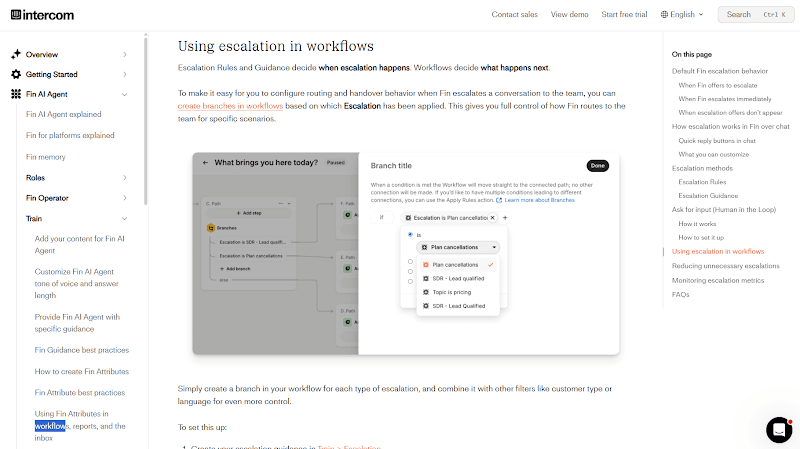Select the 'is' radio option
The image size is (800, 449).
[410, 235]
